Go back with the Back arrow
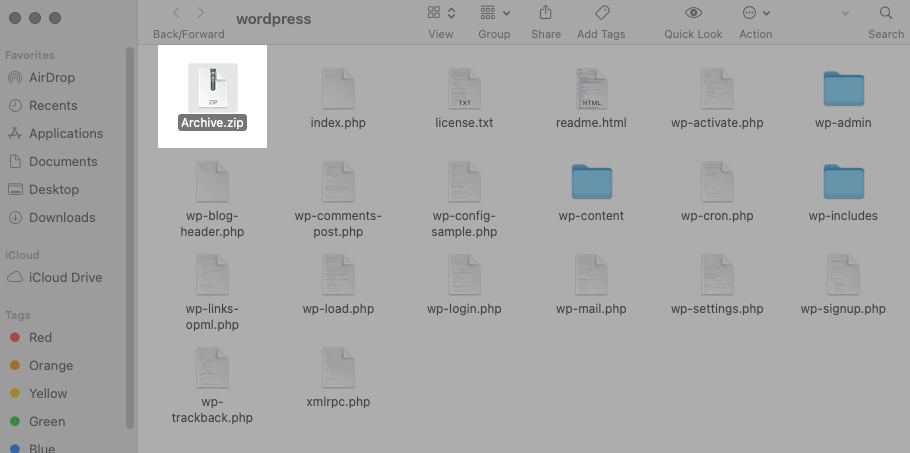This screenshot has width=910, height=453. pyautogui.click(x=176, y=12)
